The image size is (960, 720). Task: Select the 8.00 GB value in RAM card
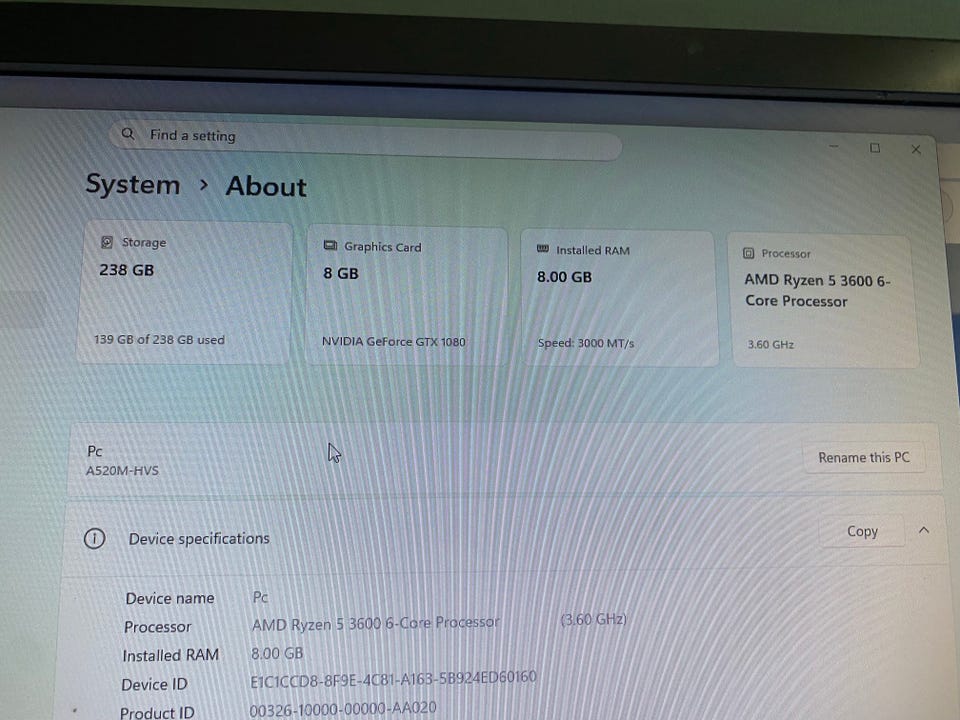pos(564,277)
